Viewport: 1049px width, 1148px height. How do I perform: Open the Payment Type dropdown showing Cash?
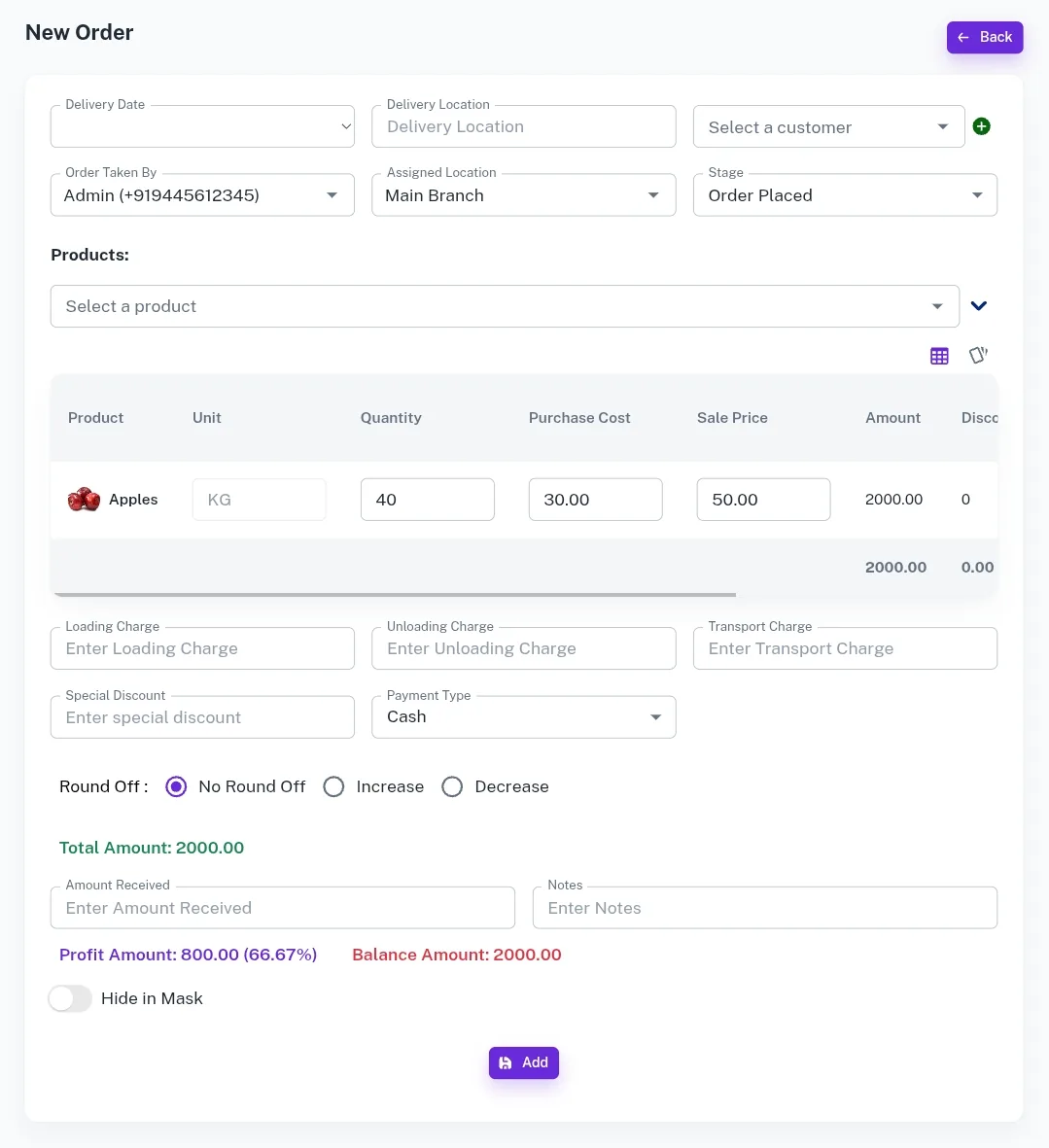coord(523,716)
